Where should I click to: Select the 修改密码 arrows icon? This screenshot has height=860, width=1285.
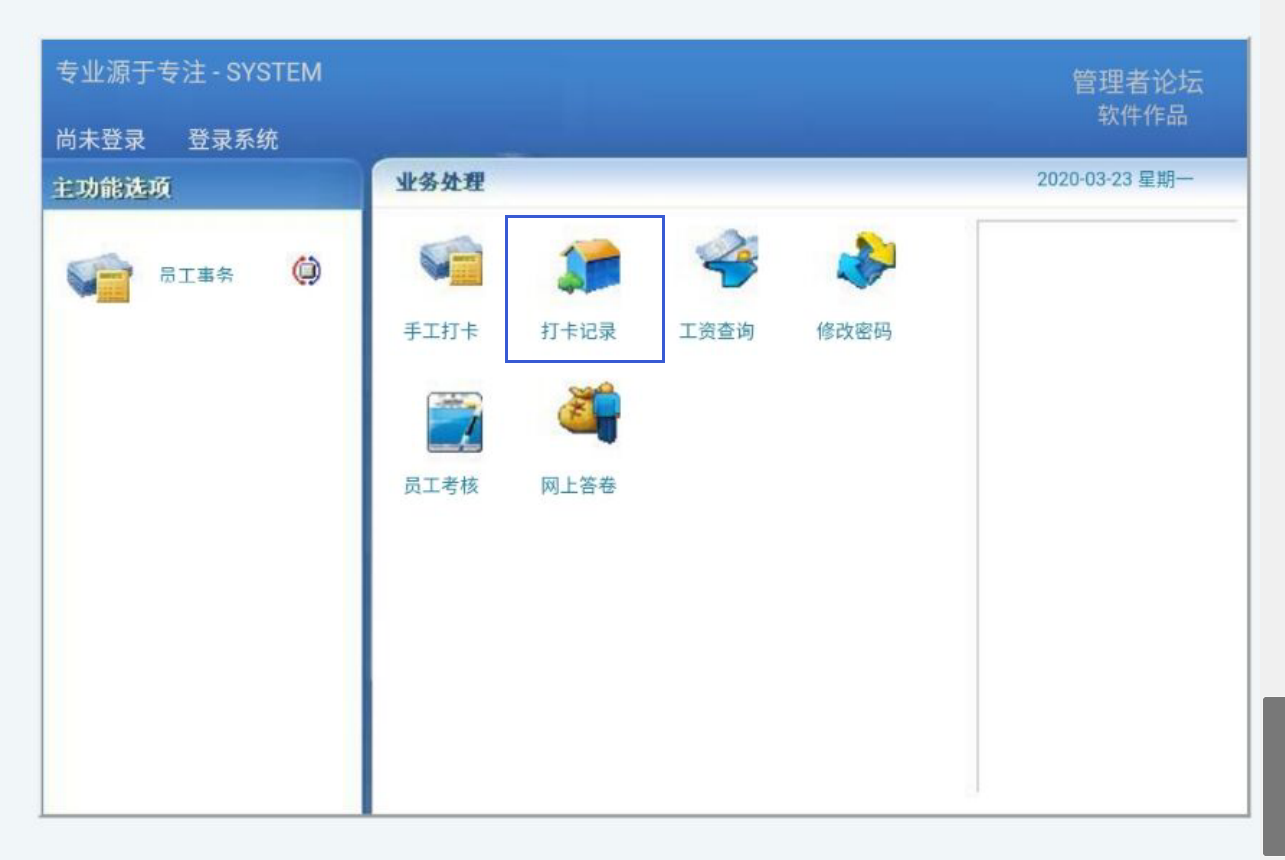point(864,262)
